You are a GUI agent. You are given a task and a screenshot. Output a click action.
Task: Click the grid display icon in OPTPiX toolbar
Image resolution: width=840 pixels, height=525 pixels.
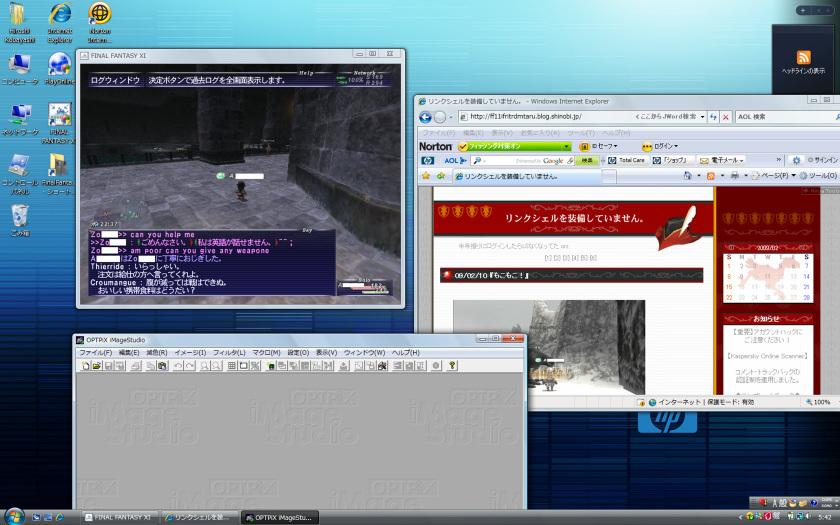pyautogui.click(x=231, y=365)
